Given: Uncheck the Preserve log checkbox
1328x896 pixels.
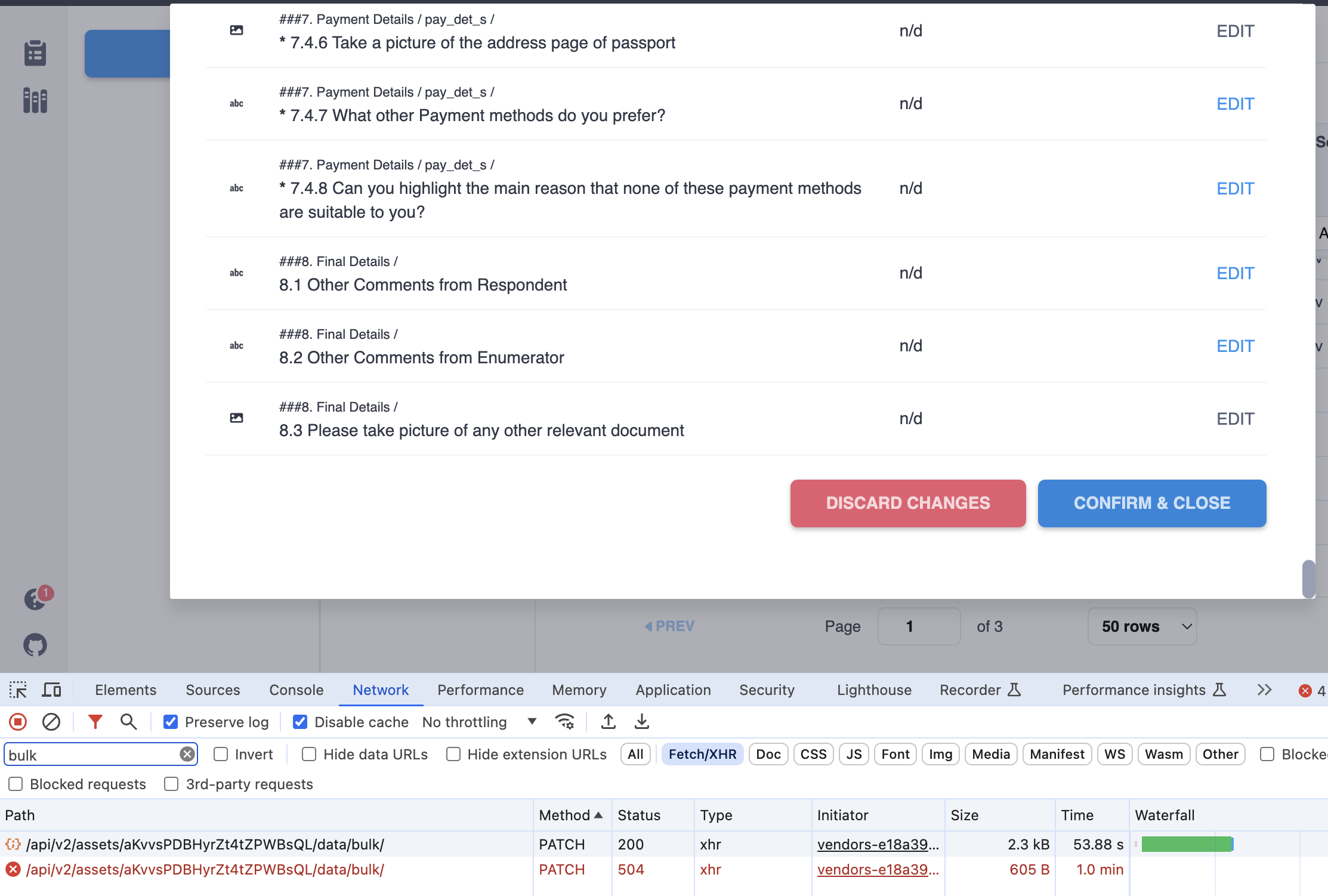Looking at the screenshot, I should (x=171, y=722).
